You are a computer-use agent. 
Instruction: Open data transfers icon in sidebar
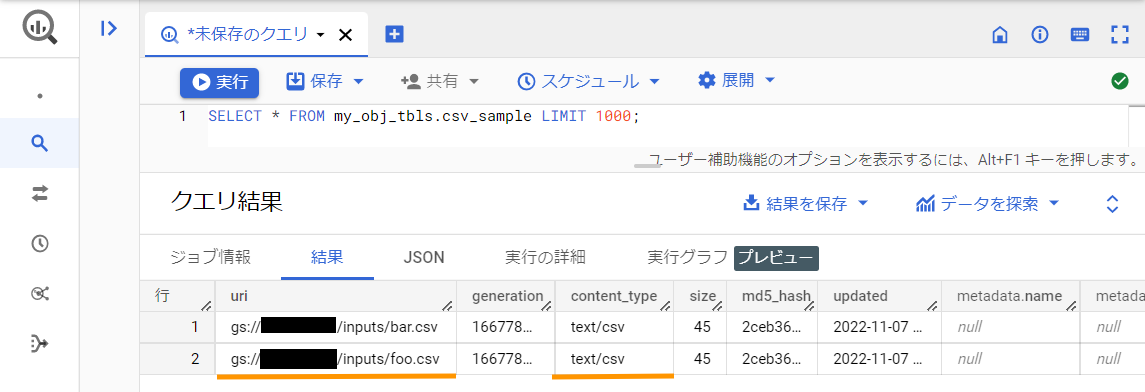click(39, 193)
